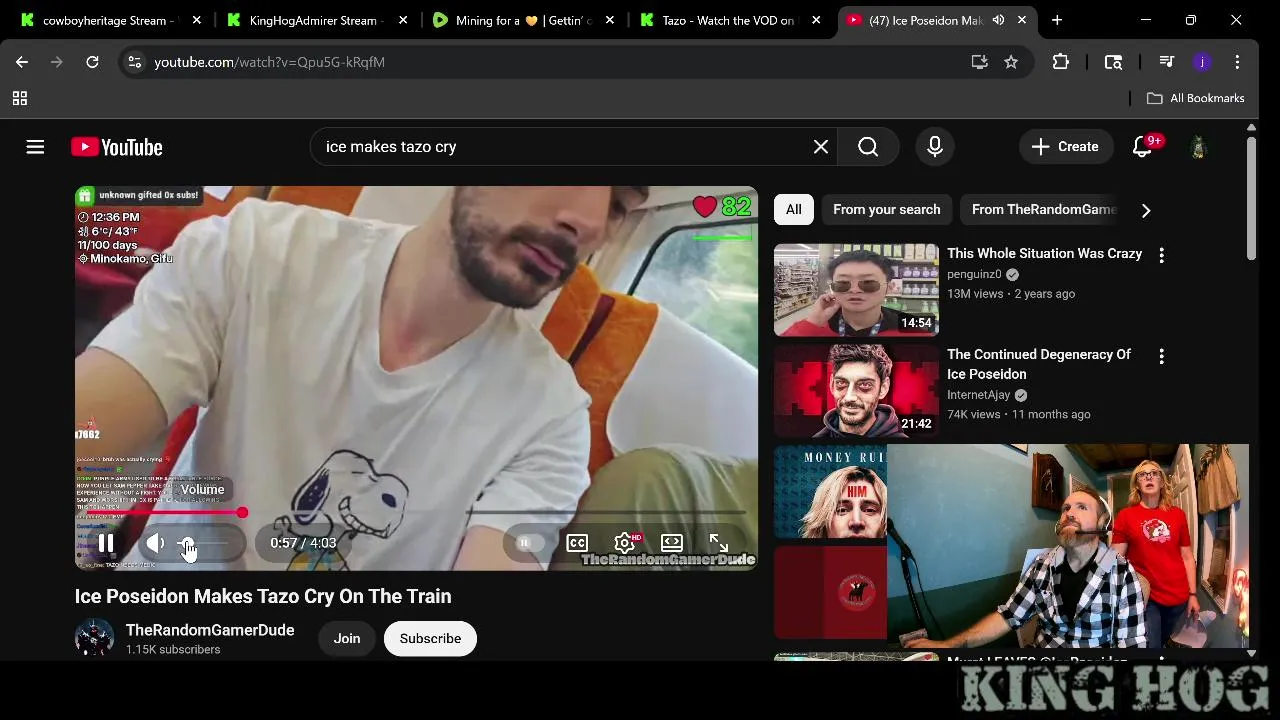Select the All filter chip
This screenshot has height=720, width=1280.
coord(794,210)
